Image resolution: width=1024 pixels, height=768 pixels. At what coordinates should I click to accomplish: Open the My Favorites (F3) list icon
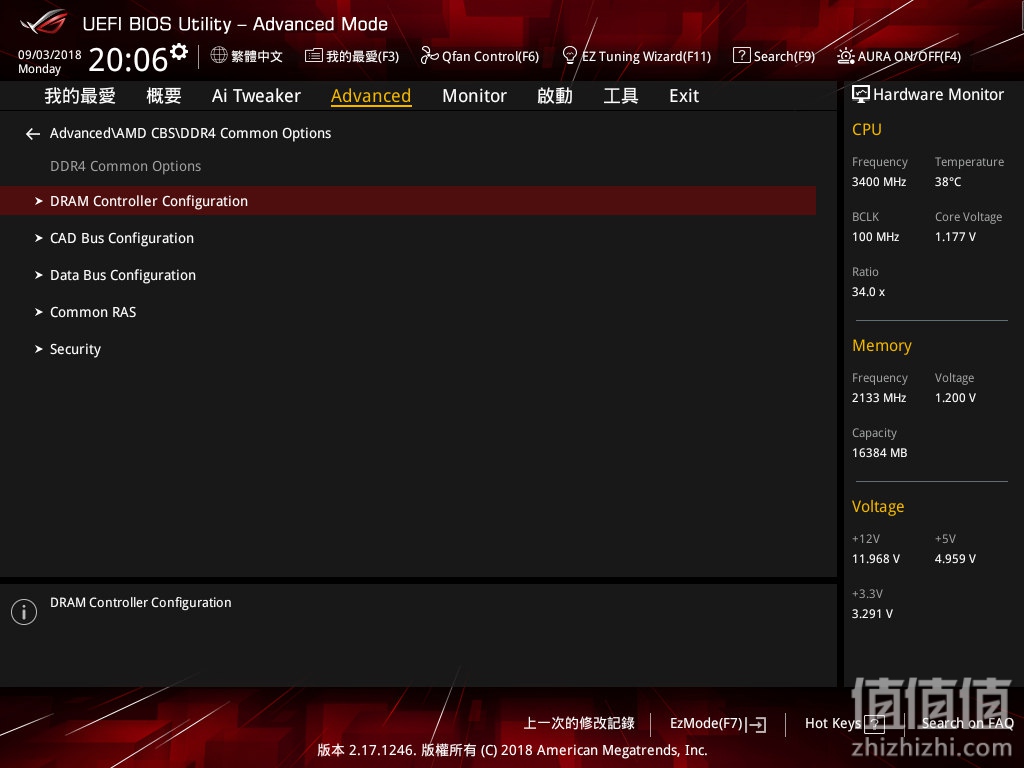coord(313,56)
